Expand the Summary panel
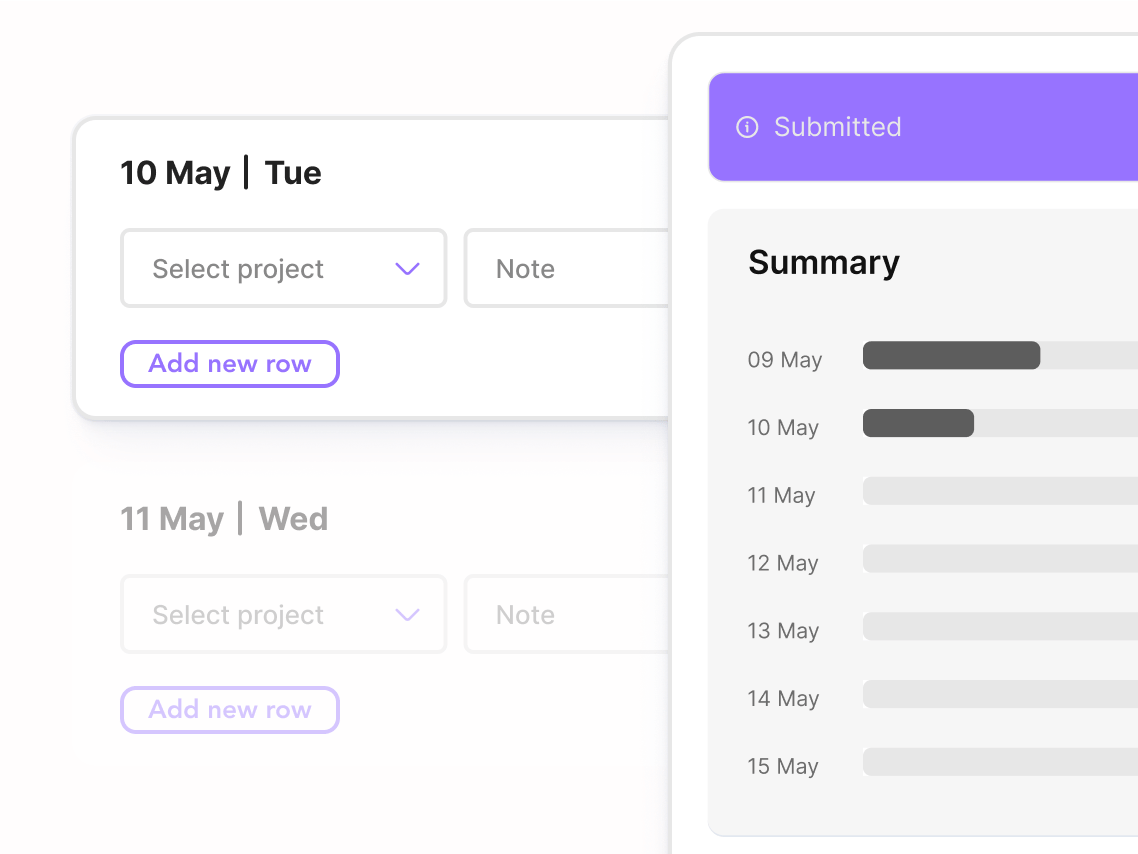1138x854 pixels. click(x=920, y=262)
